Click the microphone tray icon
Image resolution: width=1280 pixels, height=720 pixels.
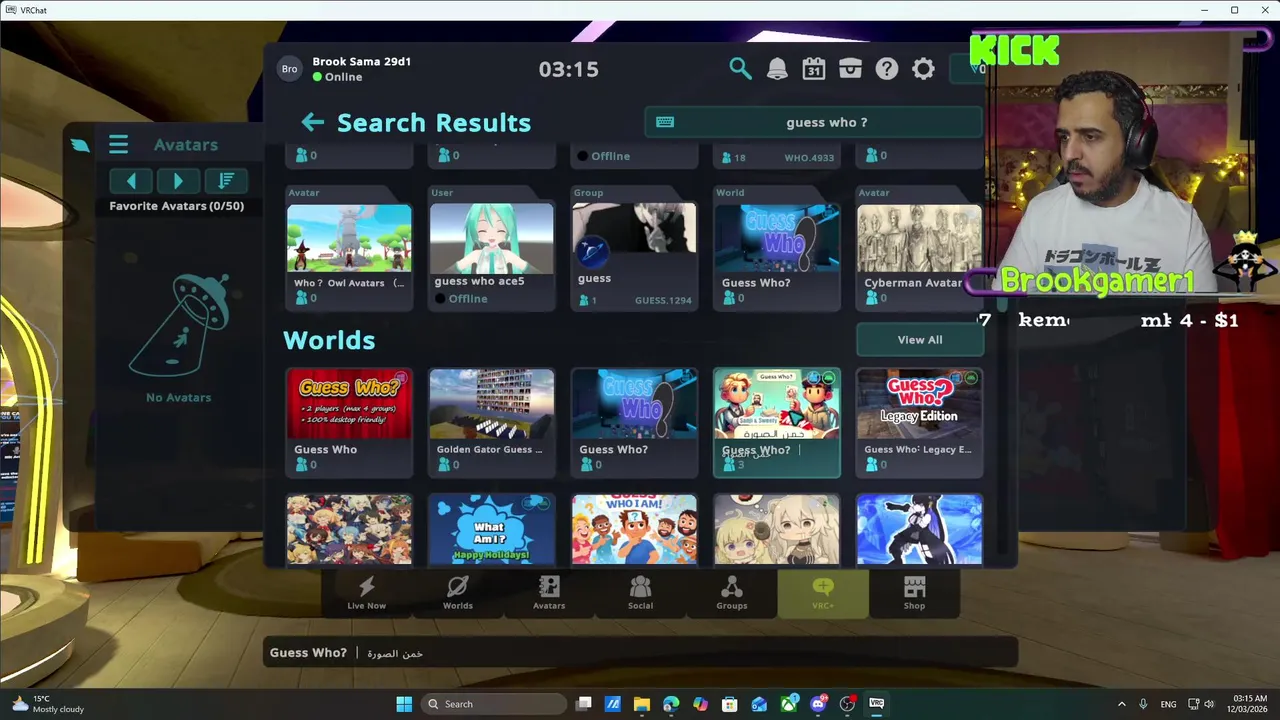tap(1143, 704)
